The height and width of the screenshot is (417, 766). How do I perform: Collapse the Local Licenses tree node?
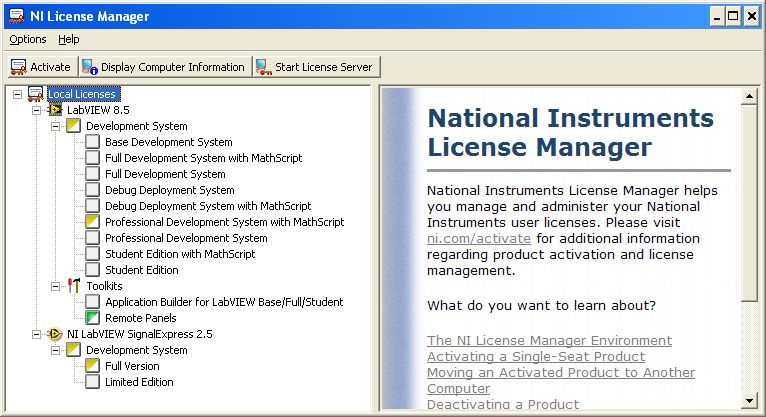click(18, 94)
